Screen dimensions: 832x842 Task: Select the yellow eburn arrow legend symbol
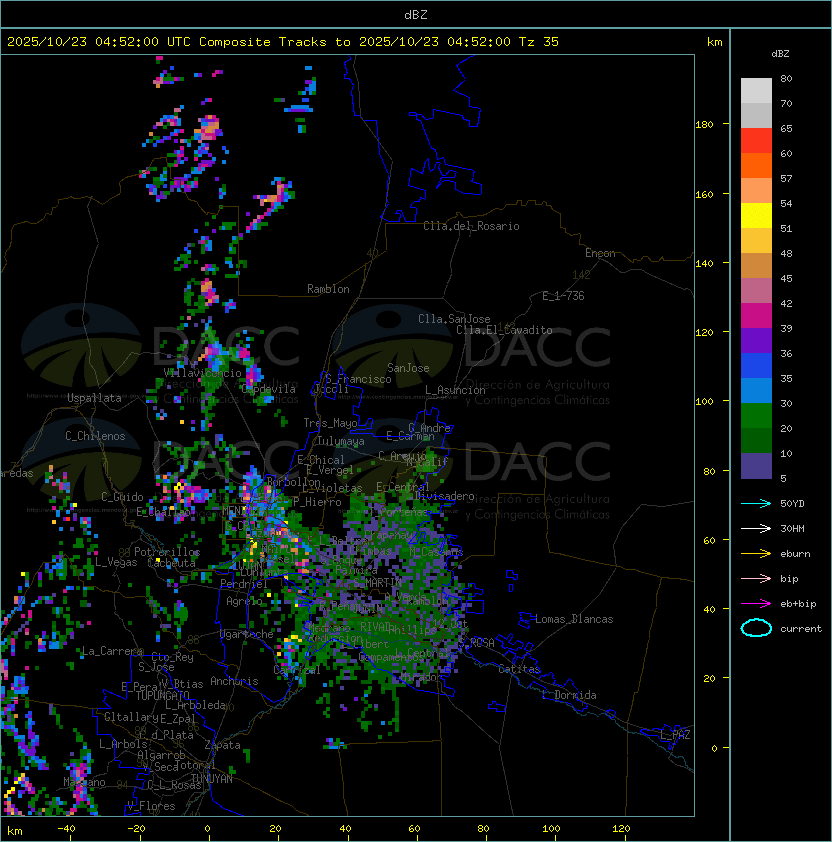756,554
